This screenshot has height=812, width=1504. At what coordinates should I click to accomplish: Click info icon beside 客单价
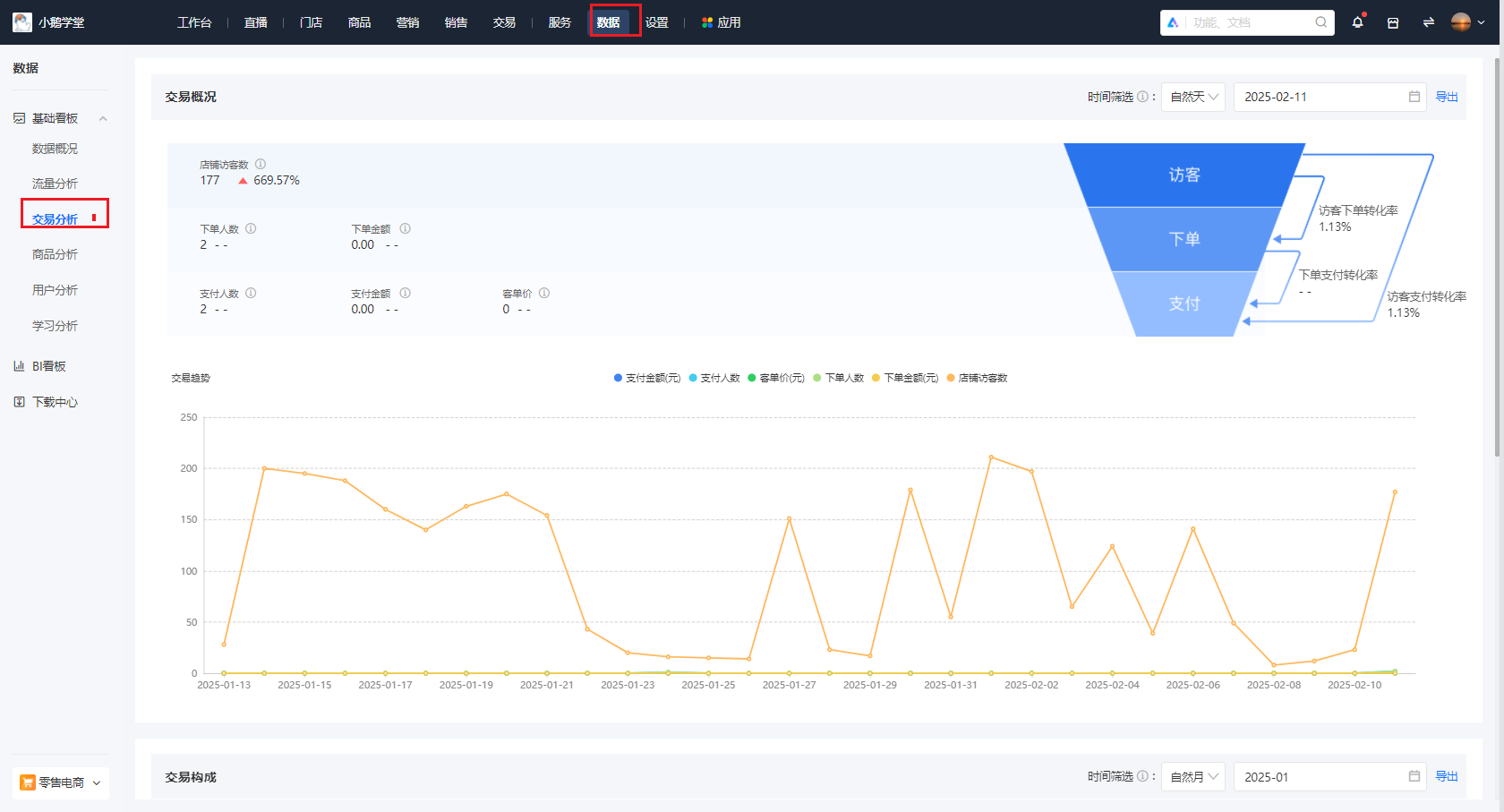click(544, 293)
